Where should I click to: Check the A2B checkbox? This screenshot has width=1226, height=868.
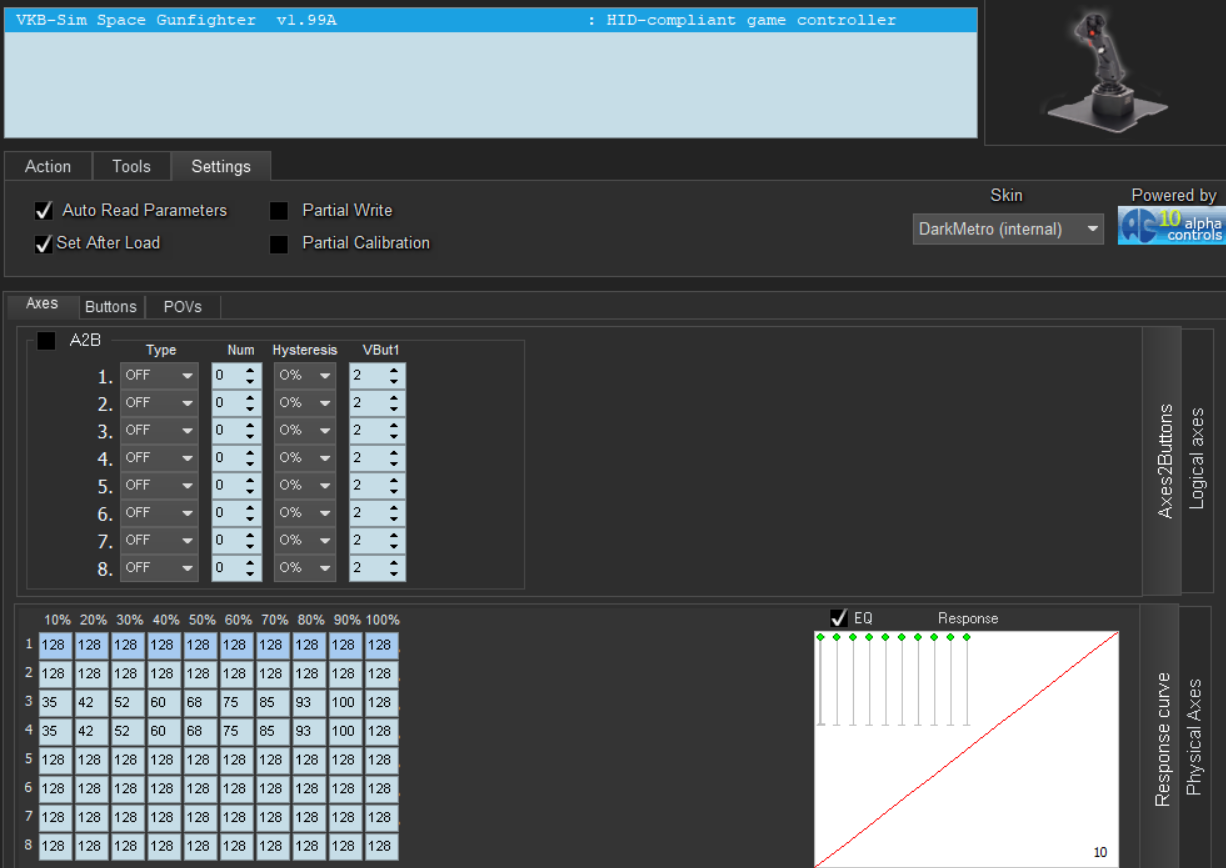click(x=46, y=341)
